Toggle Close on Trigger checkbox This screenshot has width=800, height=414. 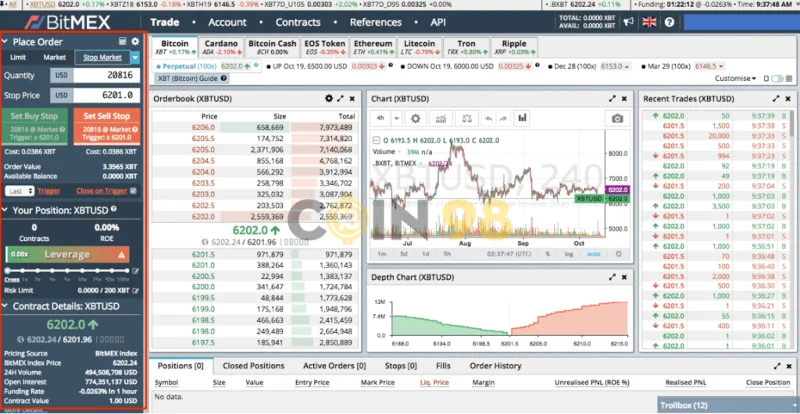(133, 191)
